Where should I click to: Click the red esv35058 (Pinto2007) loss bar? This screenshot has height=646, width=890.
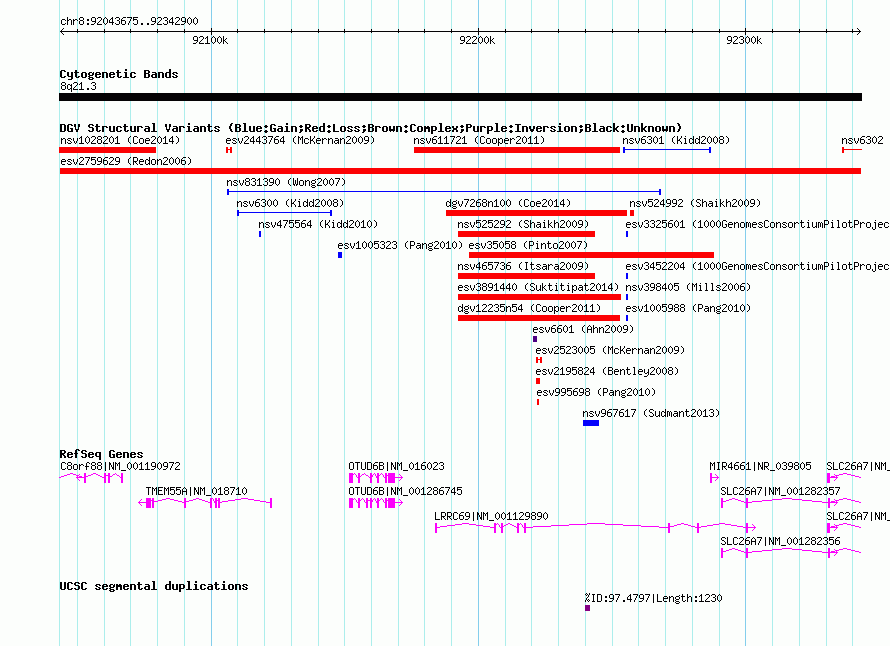[591, 255]
